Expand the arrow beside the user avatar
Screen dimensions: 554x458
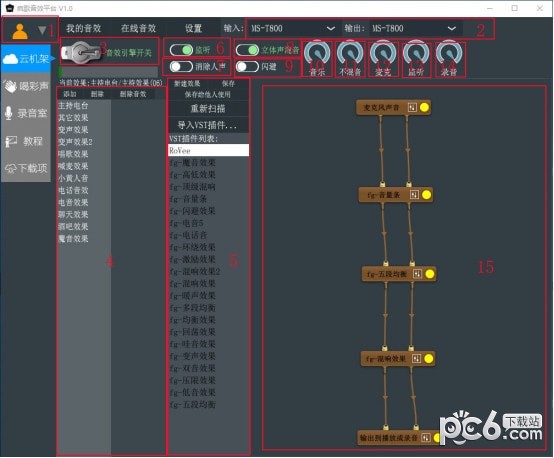[42, 31]
